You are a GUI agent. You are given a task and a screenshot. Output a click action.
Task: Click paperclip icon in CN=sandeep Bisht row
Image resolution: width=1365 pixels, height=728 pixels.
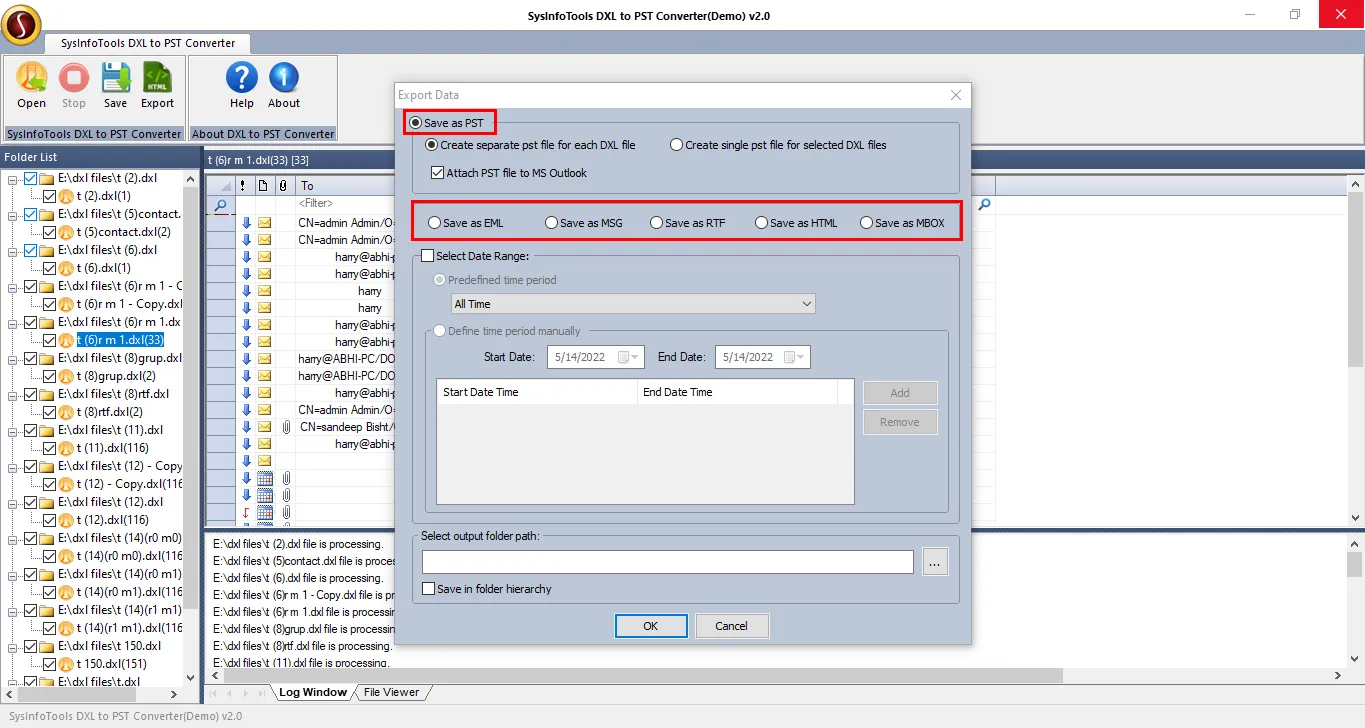pyautogui.click(x=286, y=426)
